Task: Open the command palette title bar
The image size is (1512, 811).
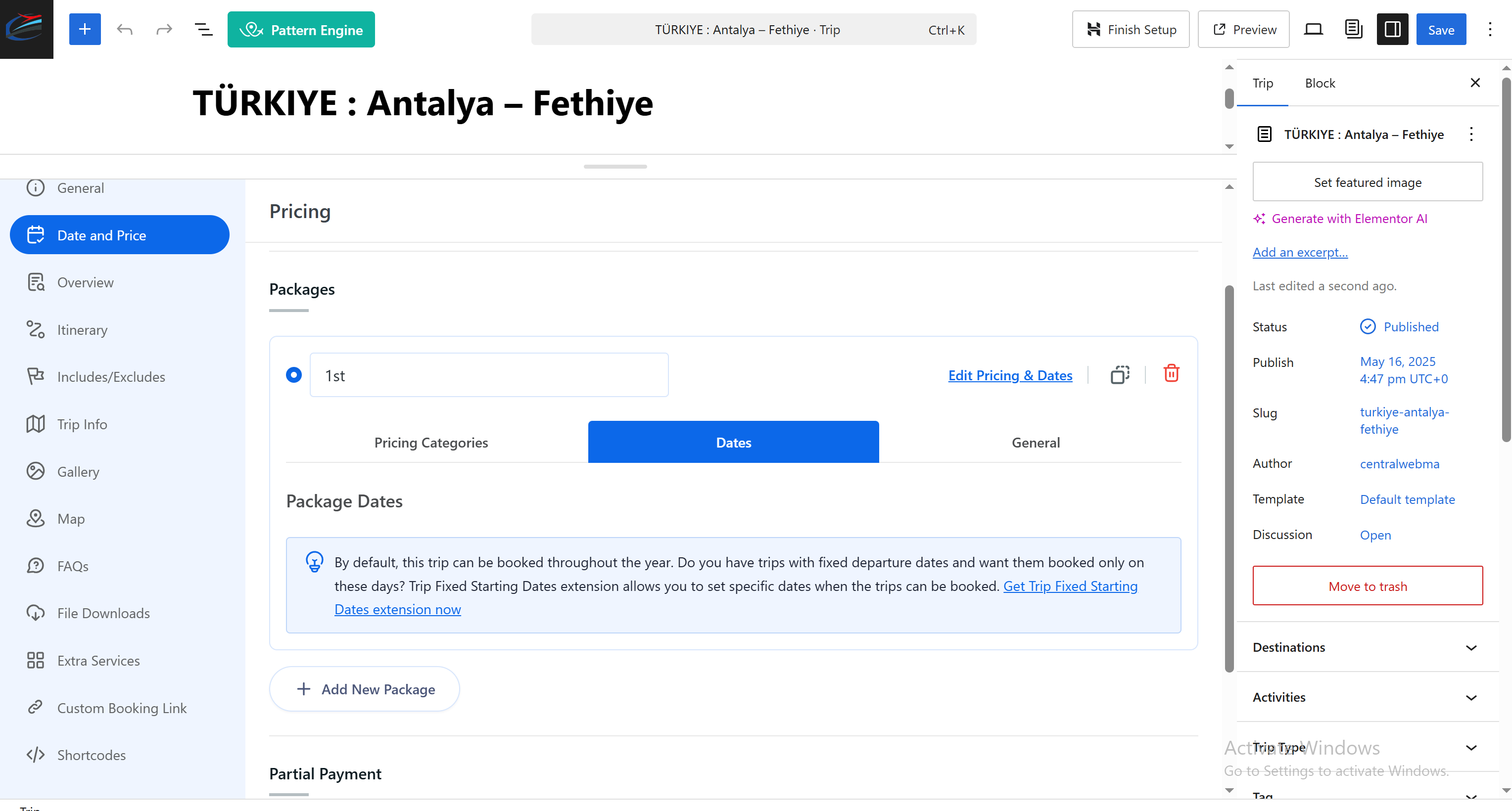Action: coord(754,29)
